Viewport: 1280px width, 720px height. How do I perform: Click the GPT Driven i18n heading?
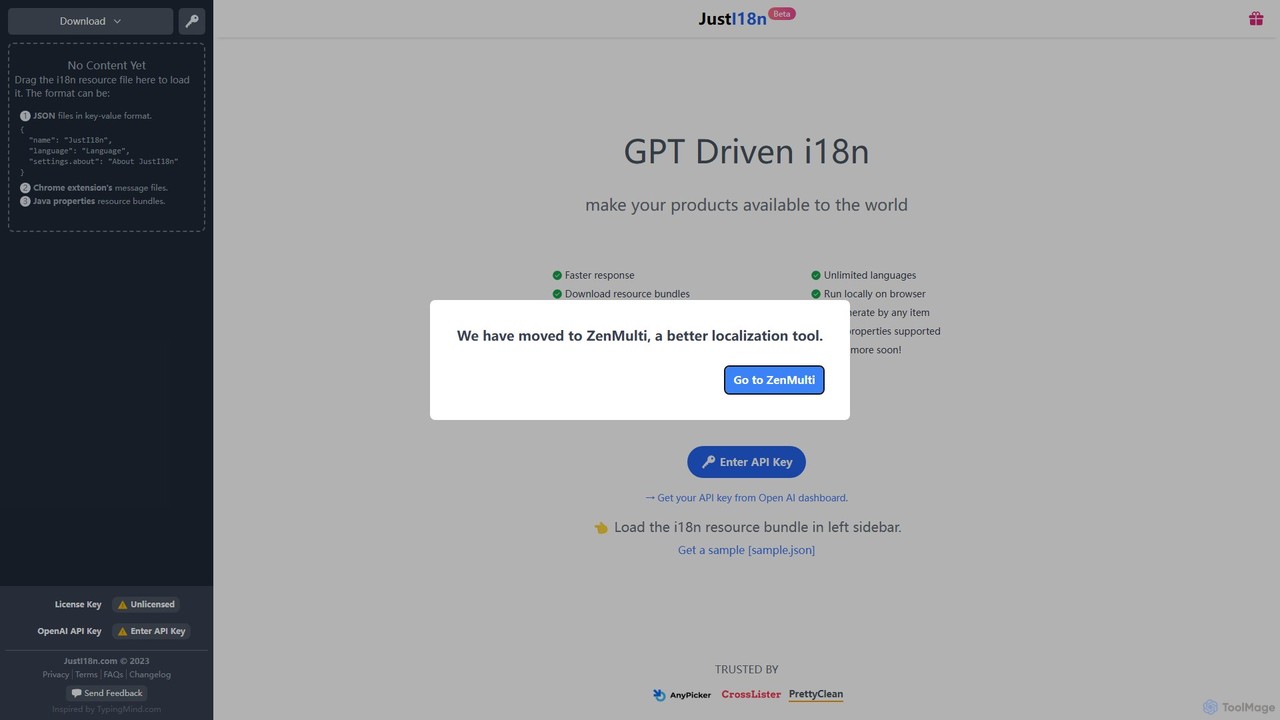coord(746,152)
